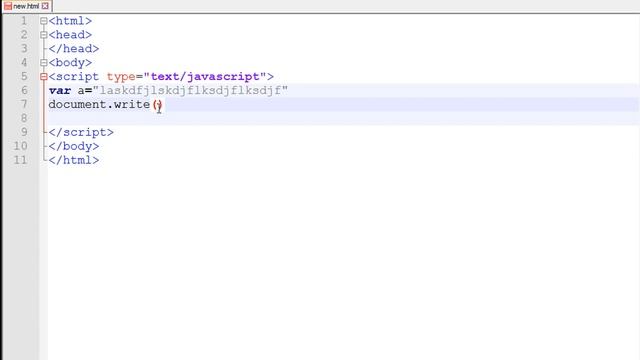Click line number 3 in the margin

[x=24, y=49]
